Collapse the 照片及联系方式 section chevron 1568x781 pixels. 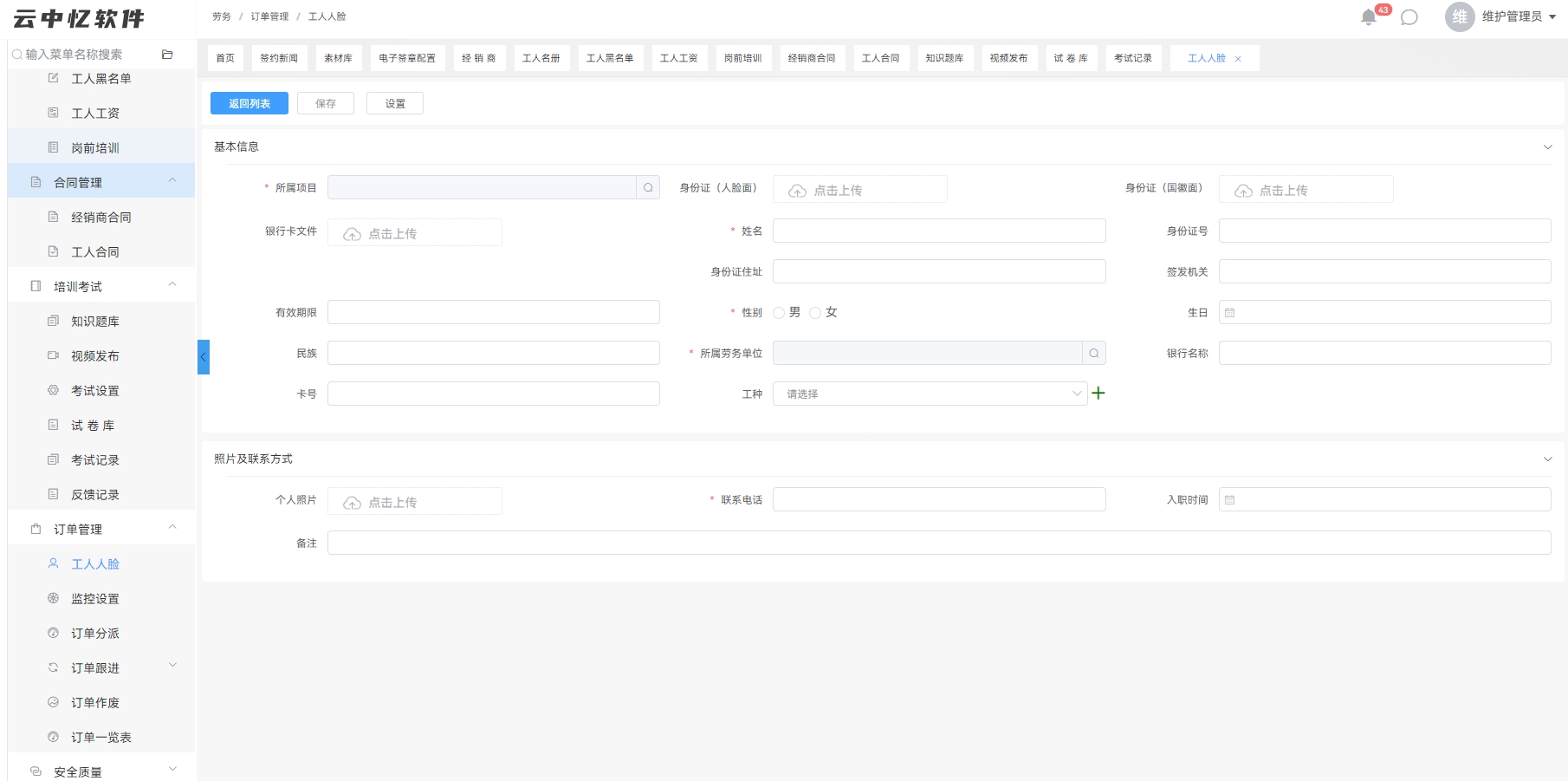click(x=1547, y=459)
